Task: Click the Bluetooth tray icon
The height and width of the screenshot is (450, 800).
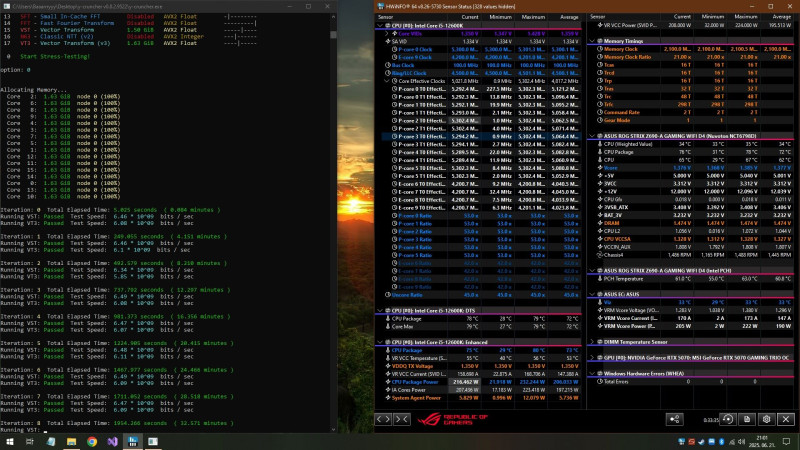Action: tap(721, 442)
